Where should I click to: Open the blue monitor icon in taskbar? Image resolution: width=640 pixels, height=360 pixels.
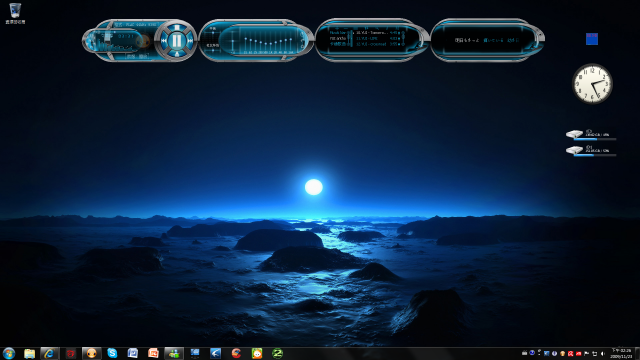[x=195, y=353]
